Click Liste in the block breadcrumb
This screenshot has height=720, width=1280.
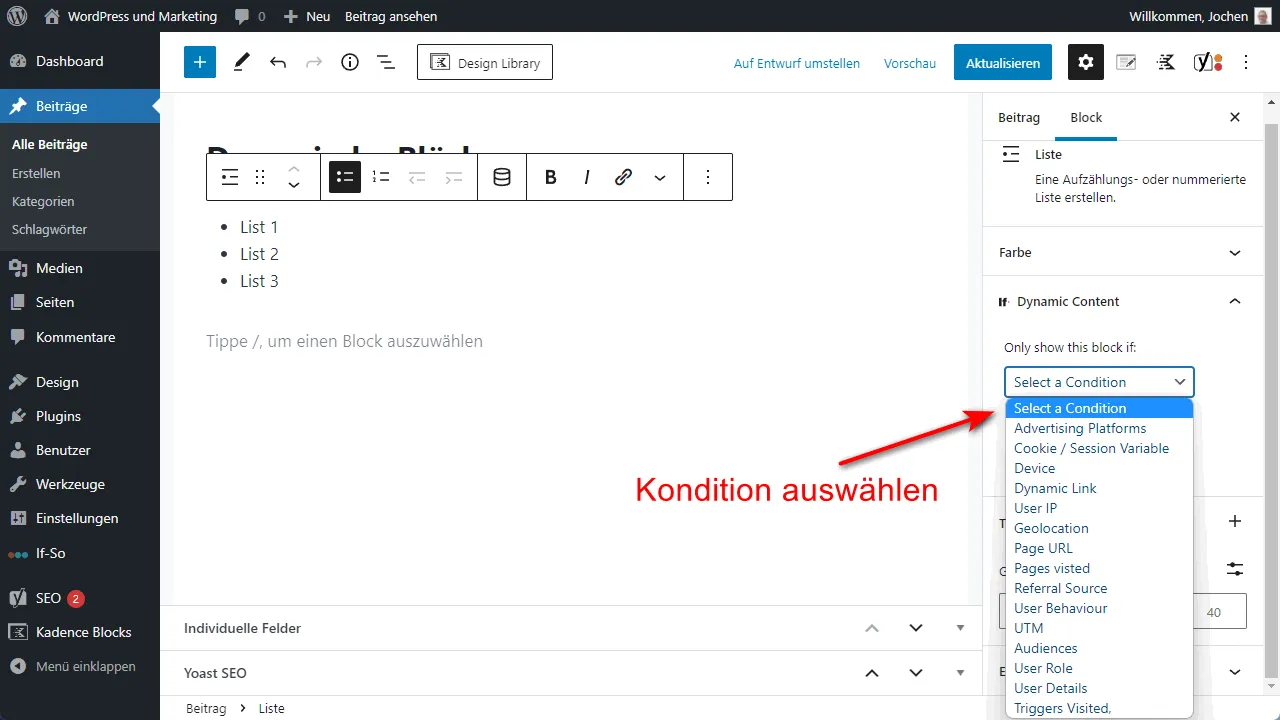click(272, 708)
